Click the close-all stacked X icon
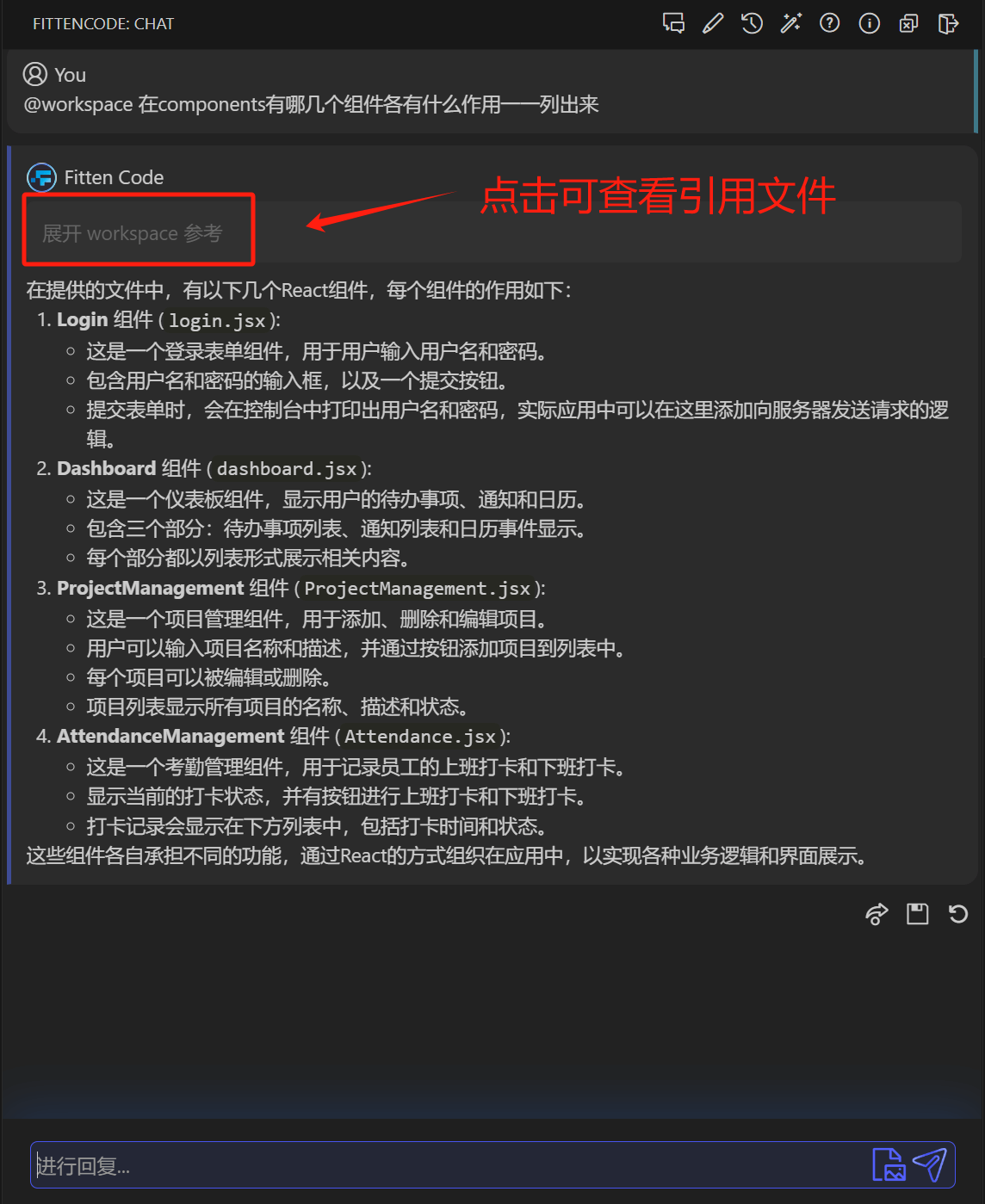 pyautogui.click(x=908, y=23)
